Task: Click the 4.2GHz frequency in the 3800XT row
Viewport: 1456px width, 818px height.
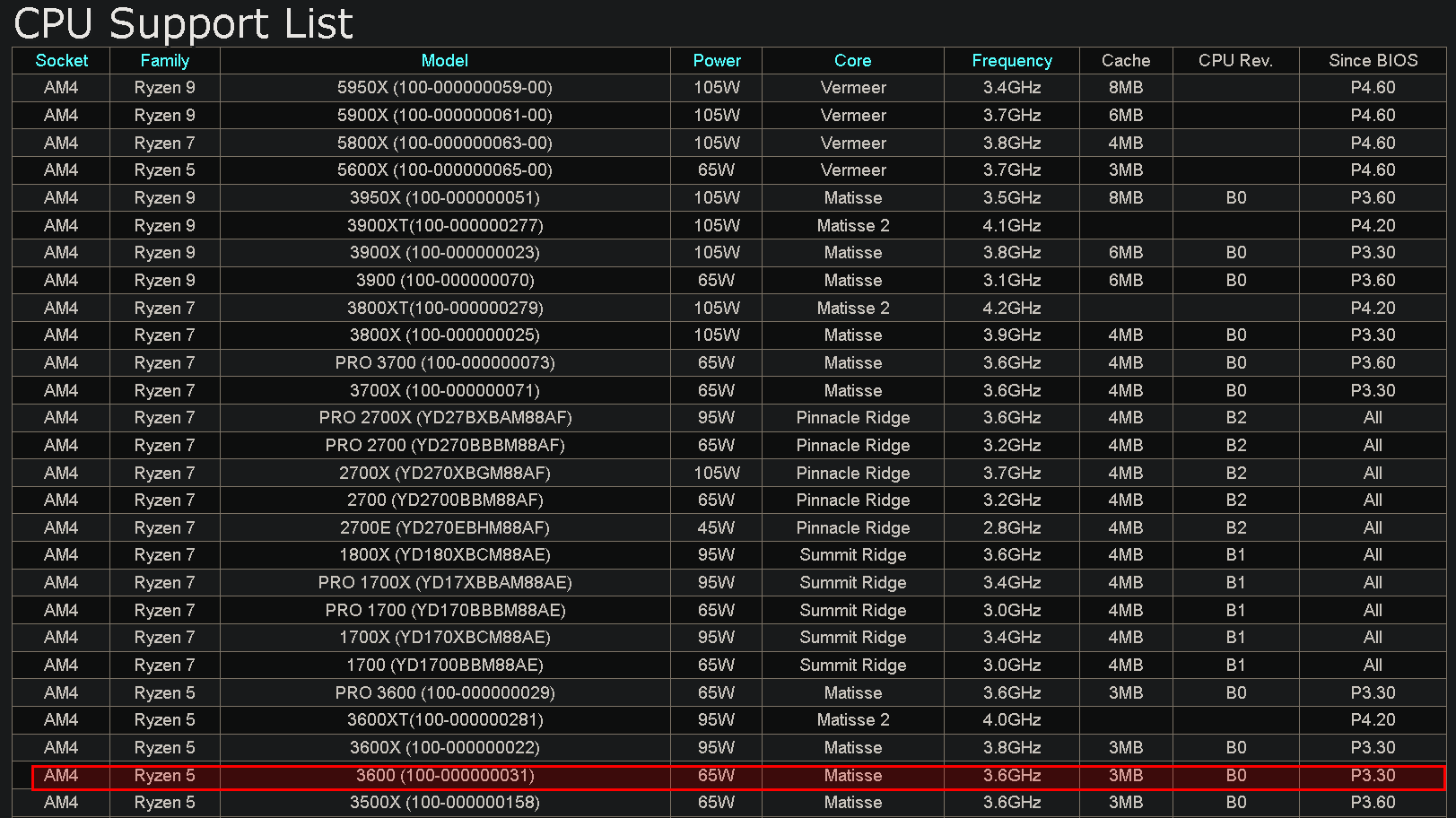Action: click(x=1012, y=308)
